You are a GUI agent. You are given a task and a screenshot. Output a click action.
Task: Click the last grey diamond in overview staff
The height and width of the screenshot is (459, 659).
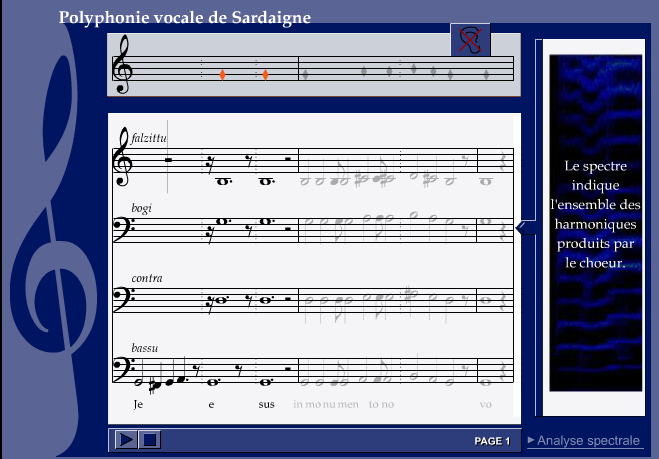click(x=486, y=75)
